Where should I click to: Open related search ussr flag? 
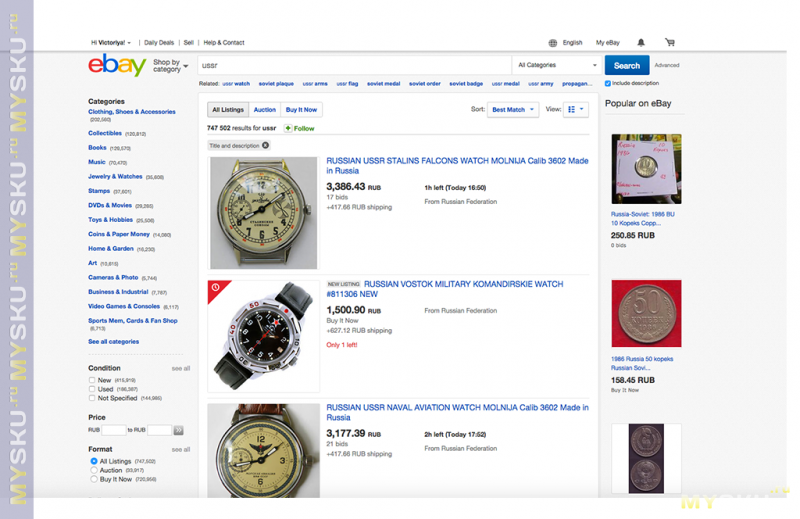(x=347, y=84)
